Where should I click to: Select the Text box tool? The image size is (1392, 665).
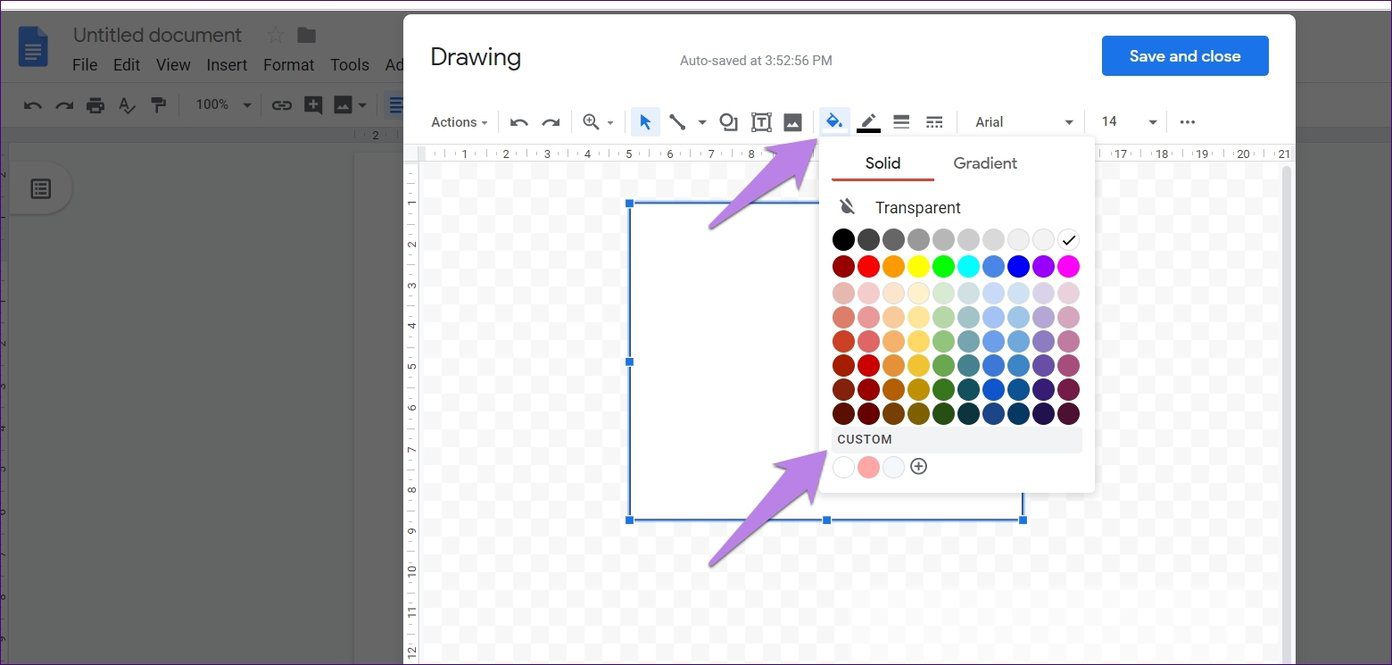point(761,122)
